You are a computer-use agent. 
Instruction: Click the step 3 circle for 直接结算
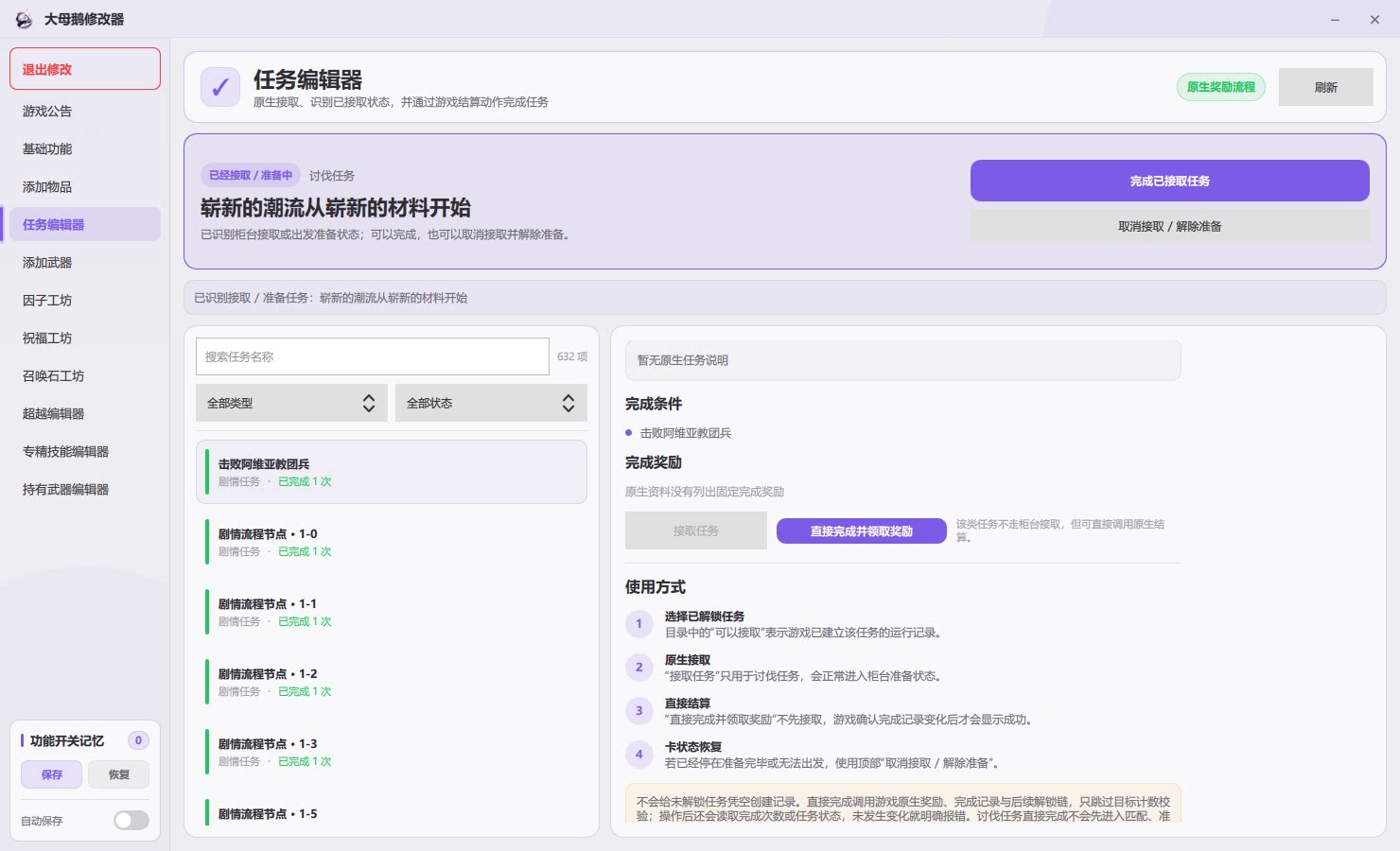[639, 711]
